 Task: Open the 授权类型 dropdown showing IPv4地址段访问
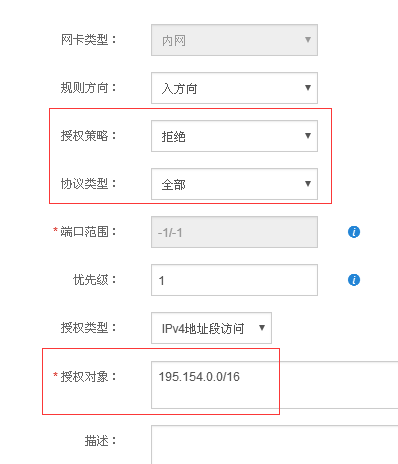tap(211, 328)
